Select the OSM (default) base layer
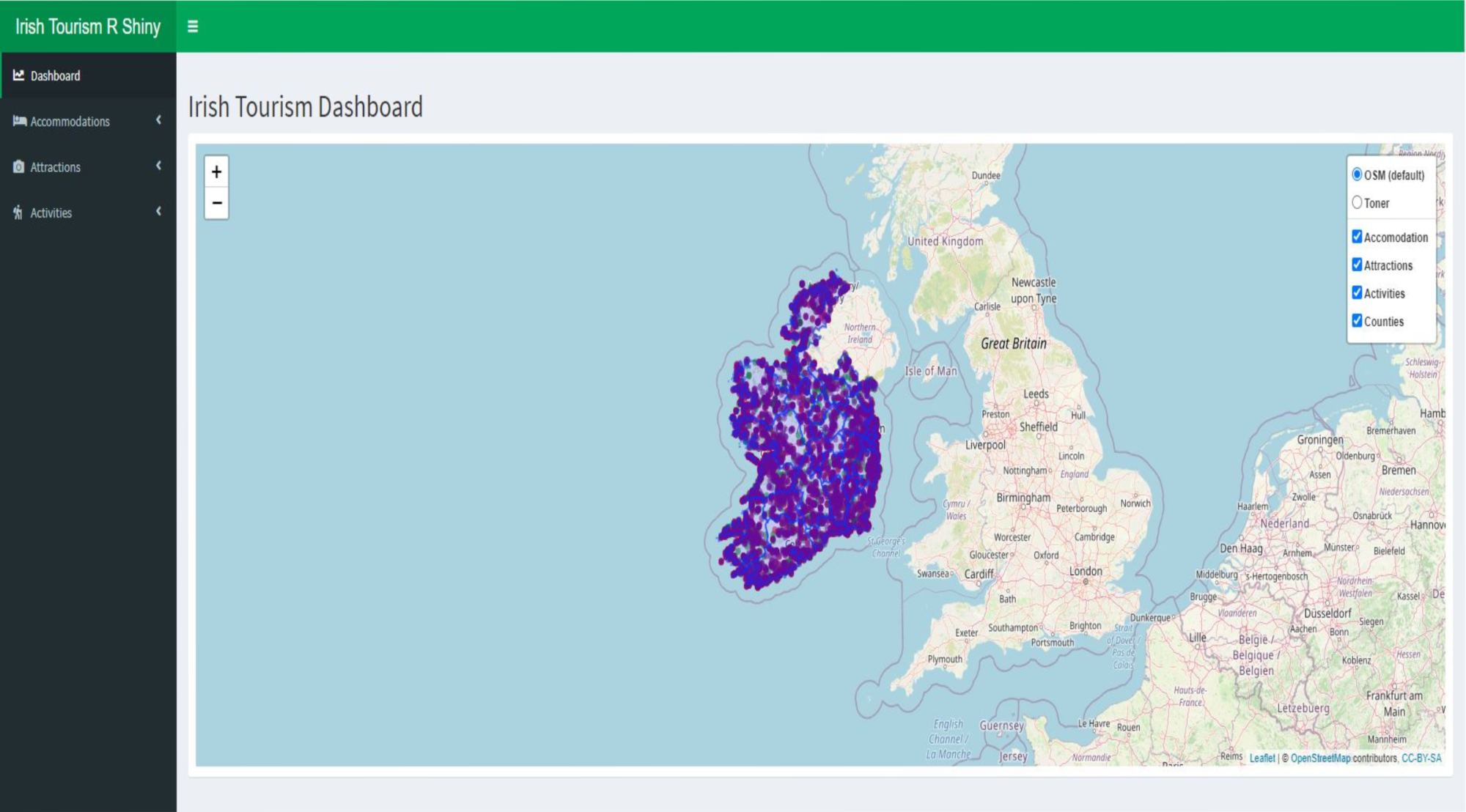The image size is (1466, 812). pyautogui.click(x=1357, y=174)
